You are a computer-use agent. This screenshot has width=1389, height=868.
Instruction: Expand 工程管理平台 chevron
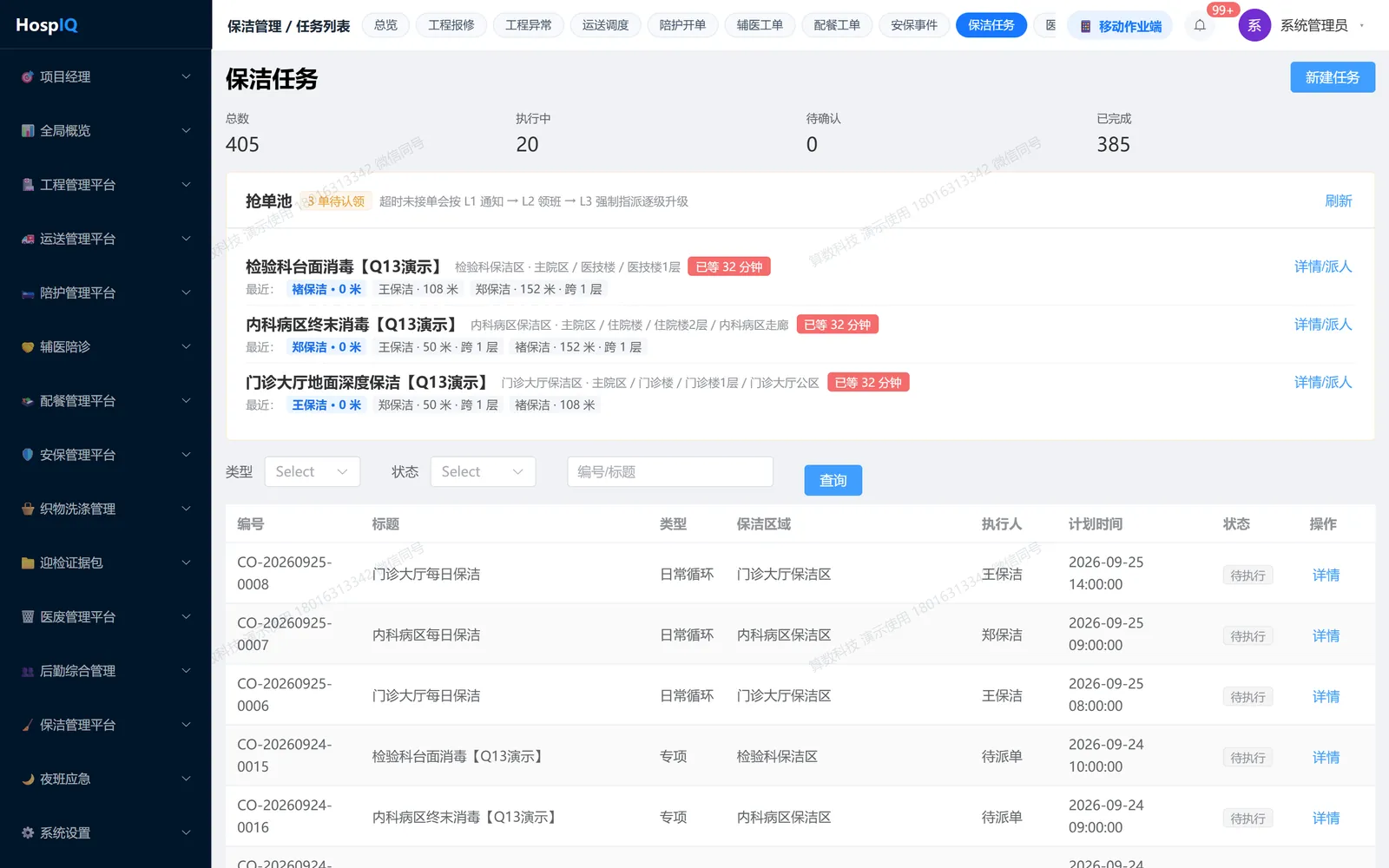pos(186,184)
